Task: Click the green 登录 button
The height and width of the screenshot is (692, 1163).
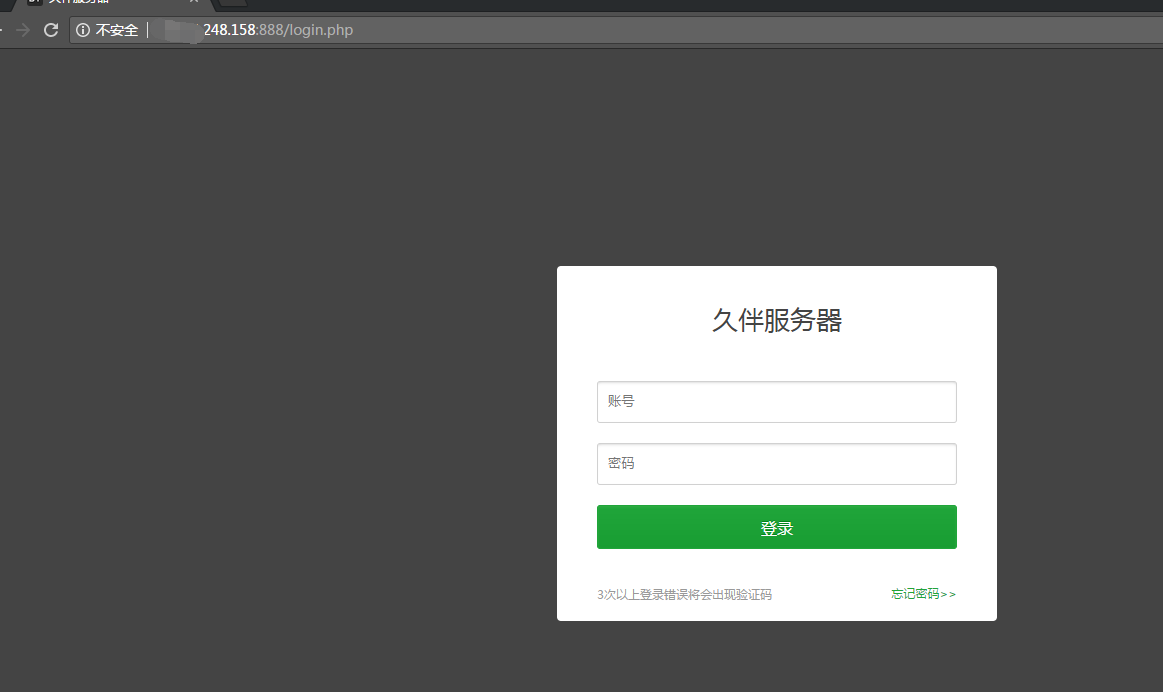Action: coord(777,527)
